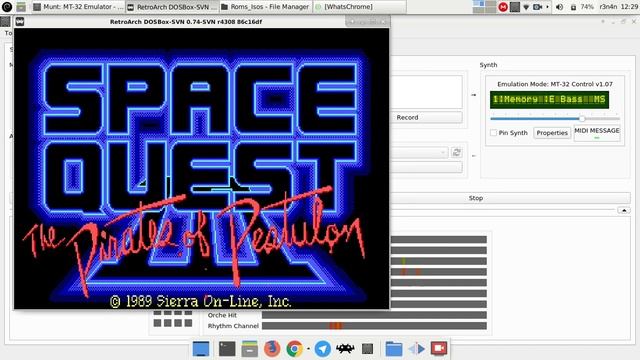This screenshot has width=640, height=360.
Task: Open the volume speaker tray icon
Action: pos(560,7)
